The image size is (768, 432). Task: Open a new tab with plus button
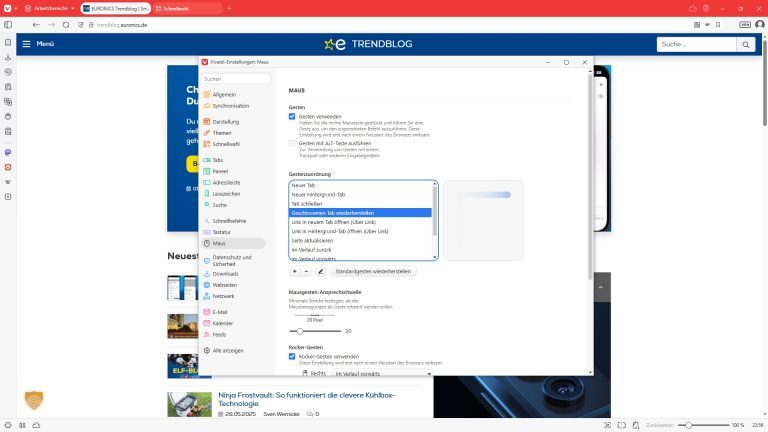(x=229, y=8)
